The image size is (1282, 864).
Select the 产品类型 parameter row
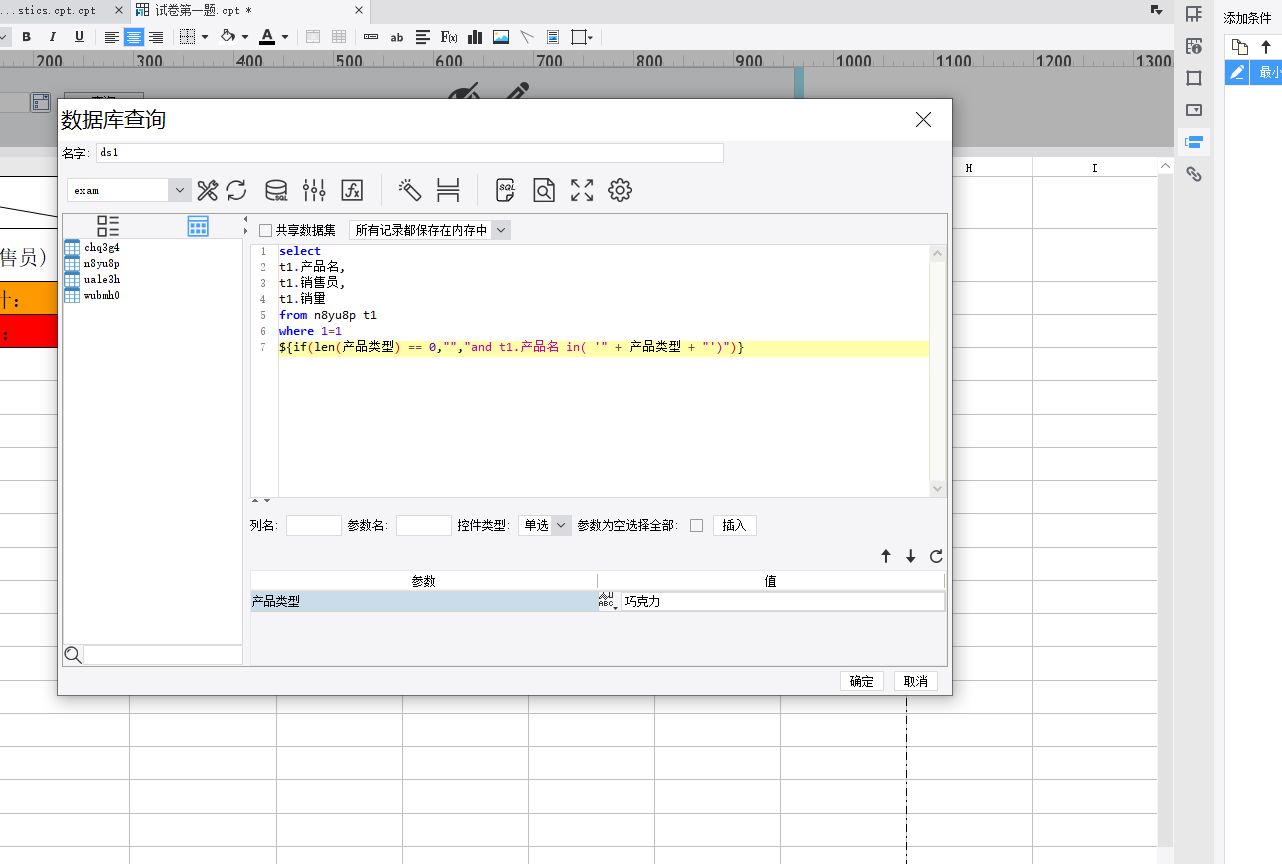424,601
